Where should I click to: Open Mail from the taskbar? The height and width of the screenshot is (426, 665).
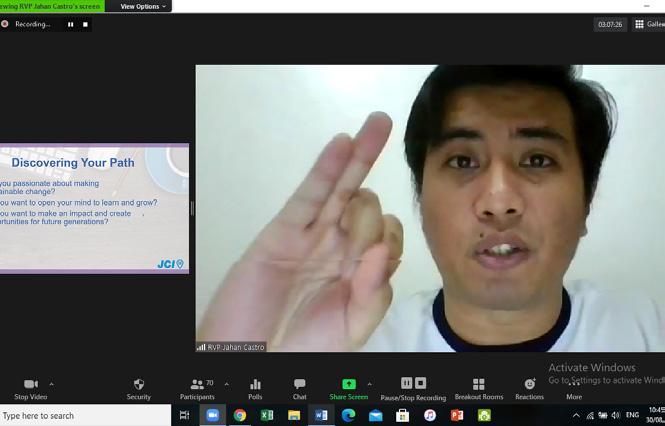coord(375,415)
